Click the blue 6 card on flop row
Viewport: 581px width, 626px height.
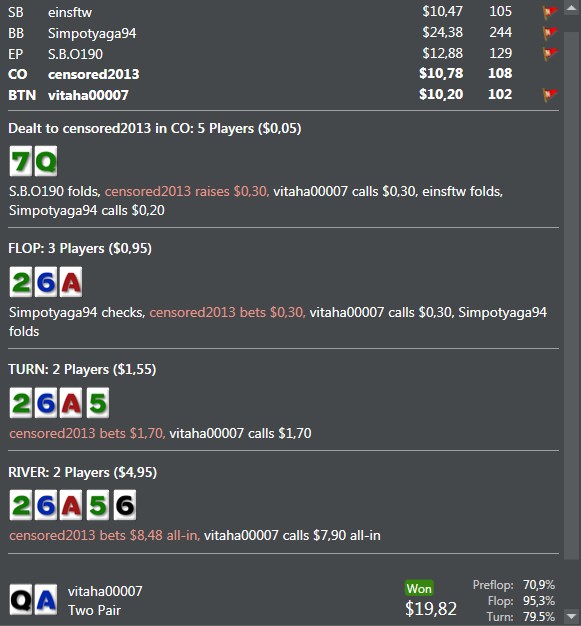46,282
